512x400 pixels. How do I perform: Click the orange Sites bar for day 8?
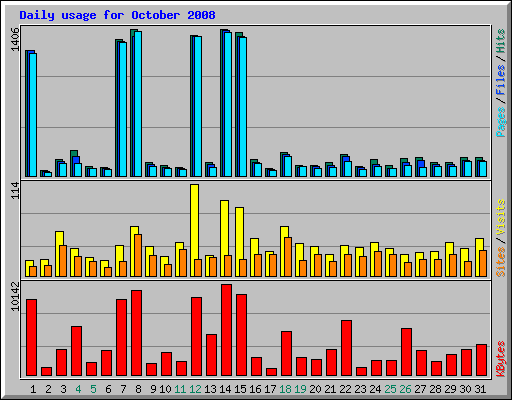point(138,256)
